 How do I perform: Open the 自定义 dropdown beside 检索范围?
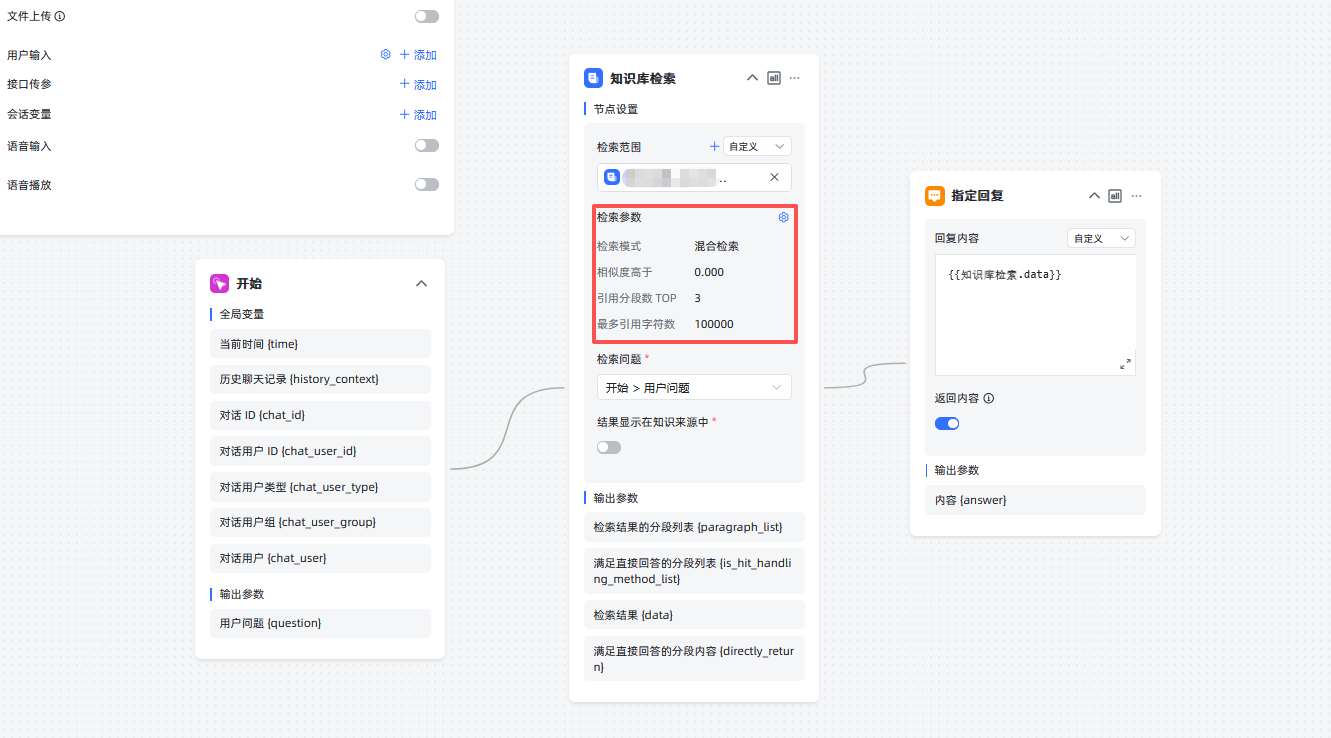pyautogui.click(x=757, y=145)
